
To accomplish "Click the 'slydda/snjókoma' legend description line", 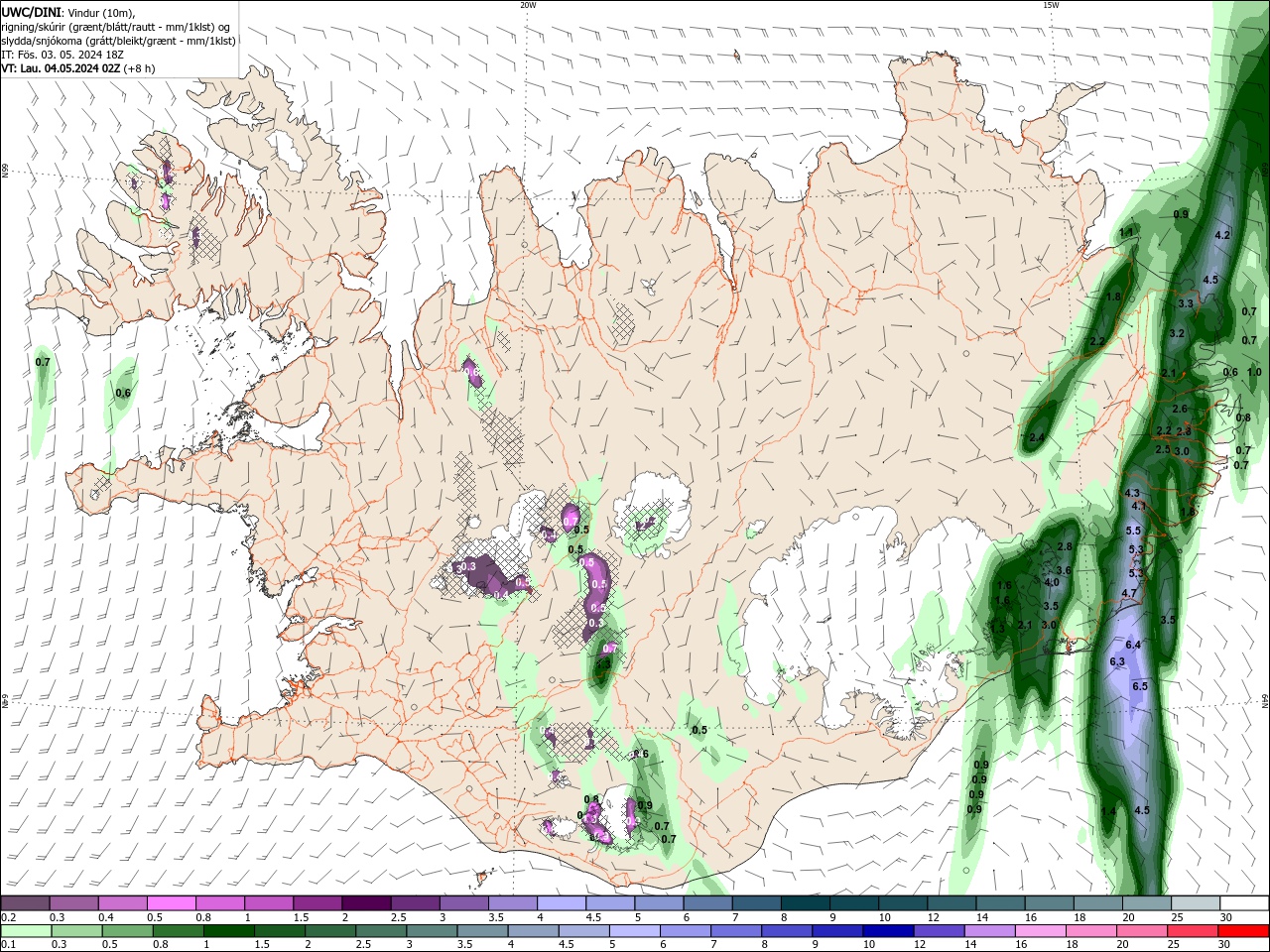I will point(118,41).
